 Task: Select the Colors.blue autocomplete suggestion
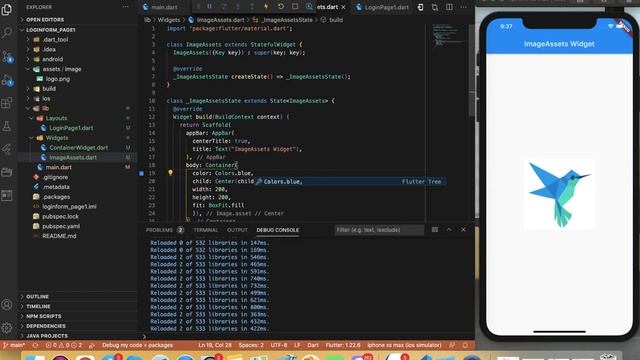350,182
